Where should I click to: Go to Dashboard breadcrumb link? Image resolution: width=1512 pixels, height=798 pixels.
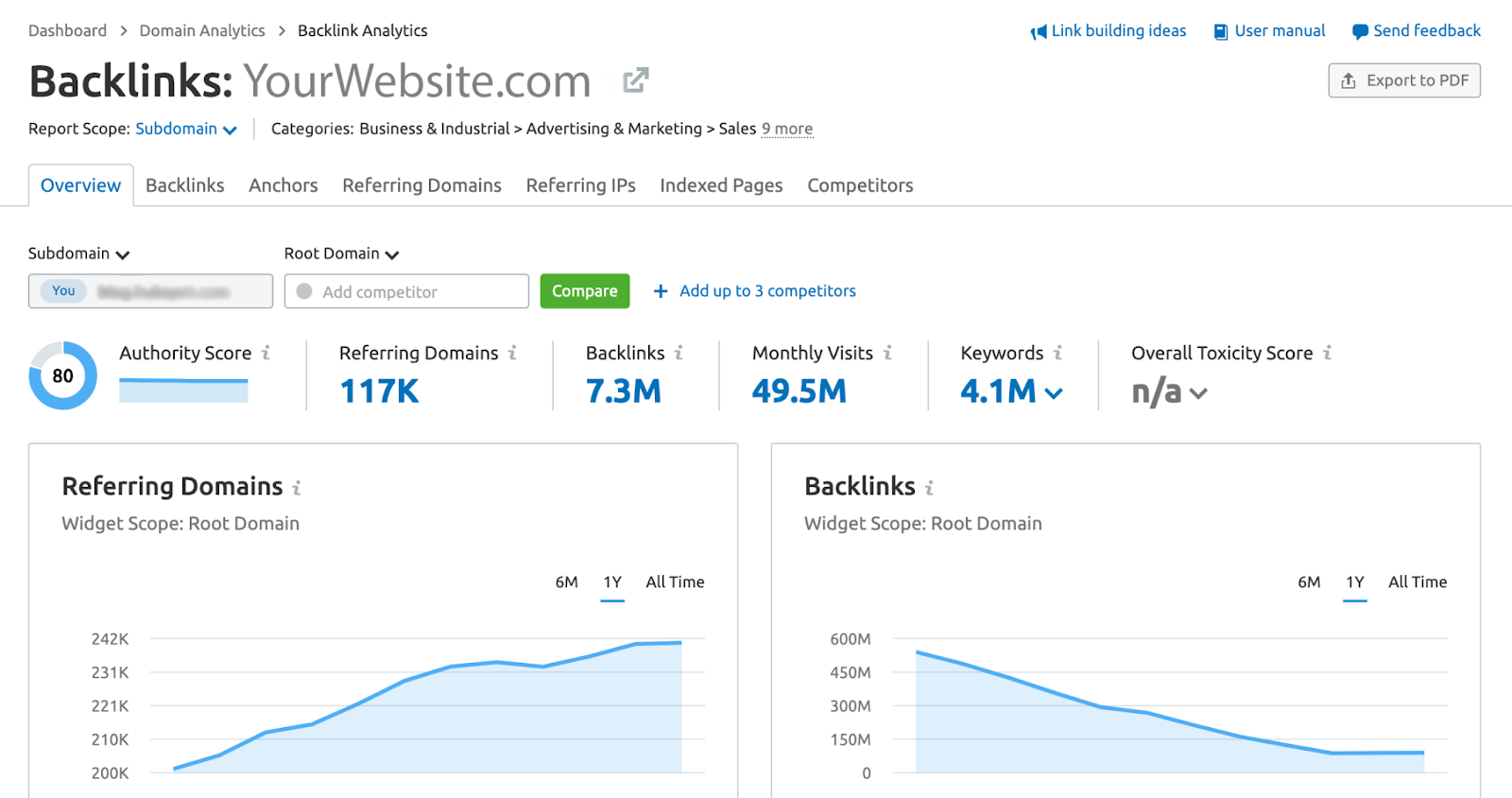tap(67, 31)
